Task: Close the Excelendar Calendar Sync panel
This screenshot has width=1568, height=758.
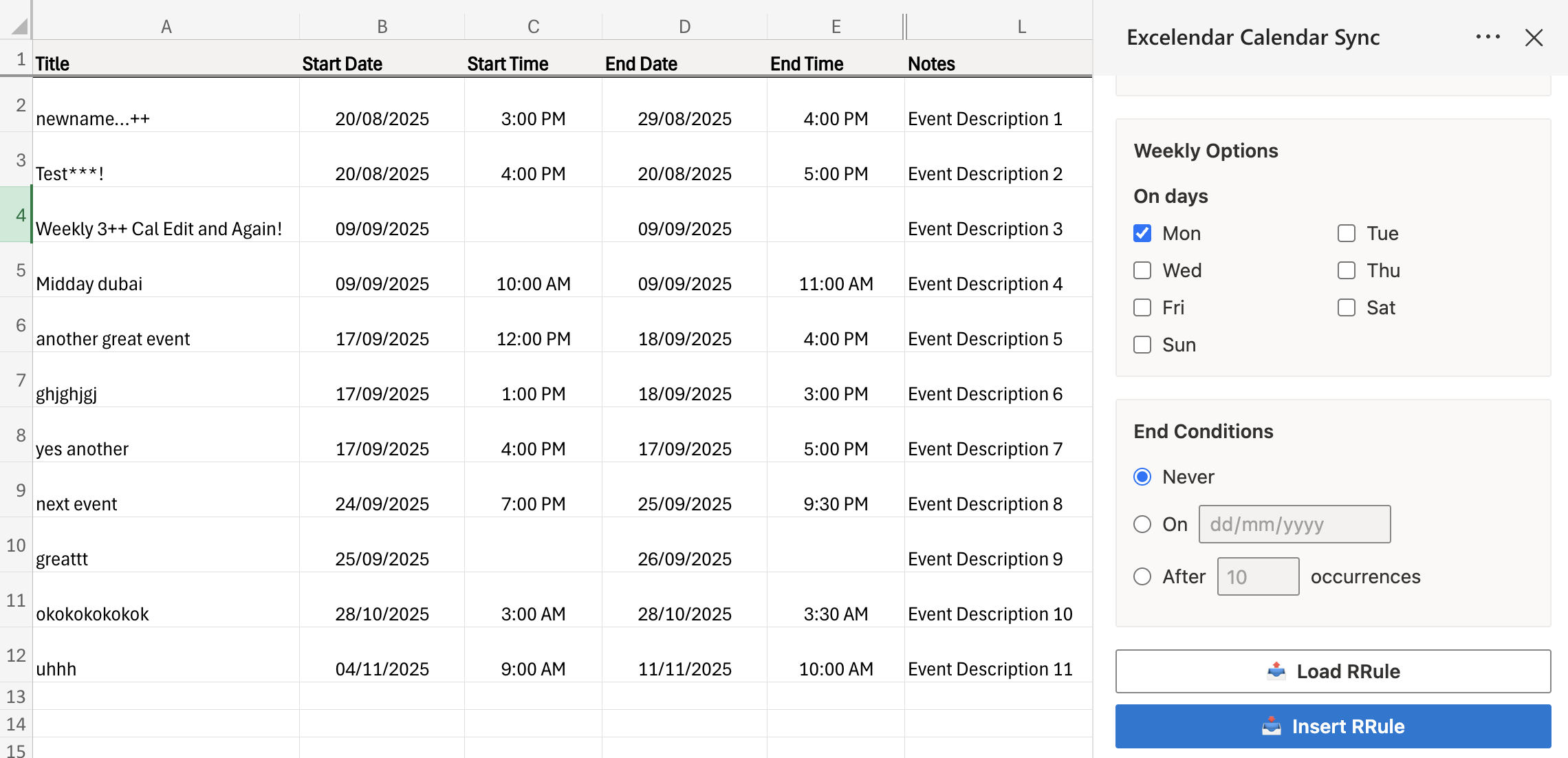Action: pyautogui.click(x=1534, y=38)
